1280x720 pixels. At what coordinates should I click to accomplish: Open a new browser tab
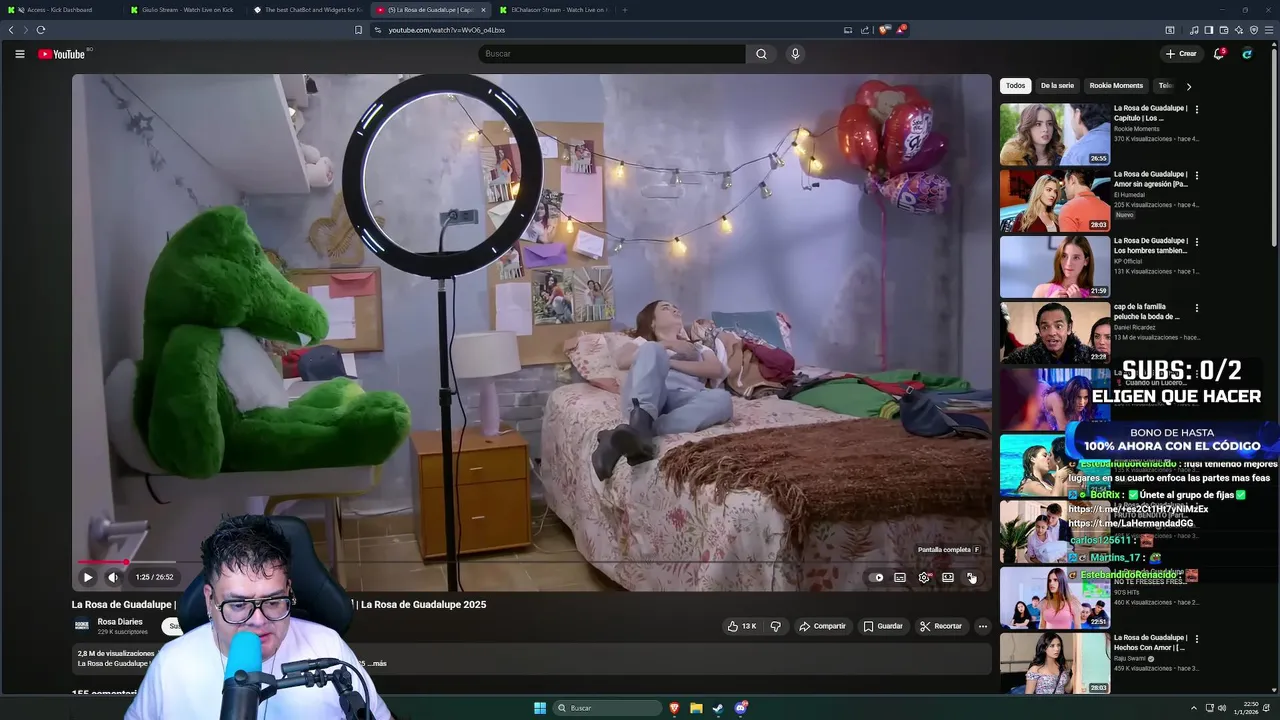625,10
